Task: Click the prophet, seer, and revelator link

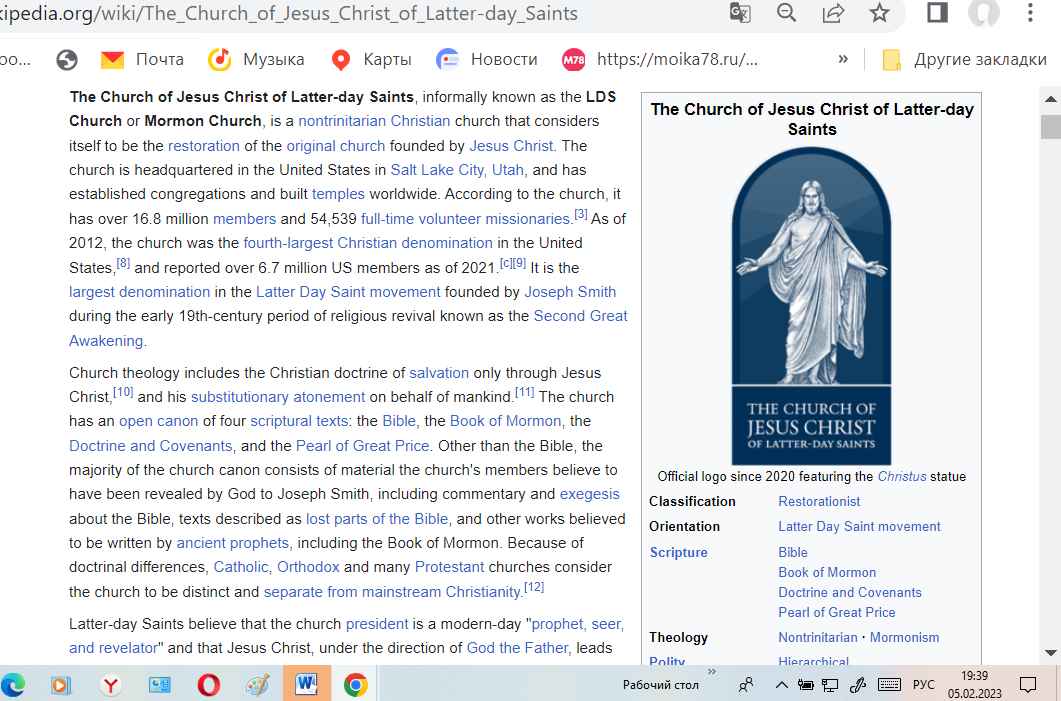Action: pos(579,624)
